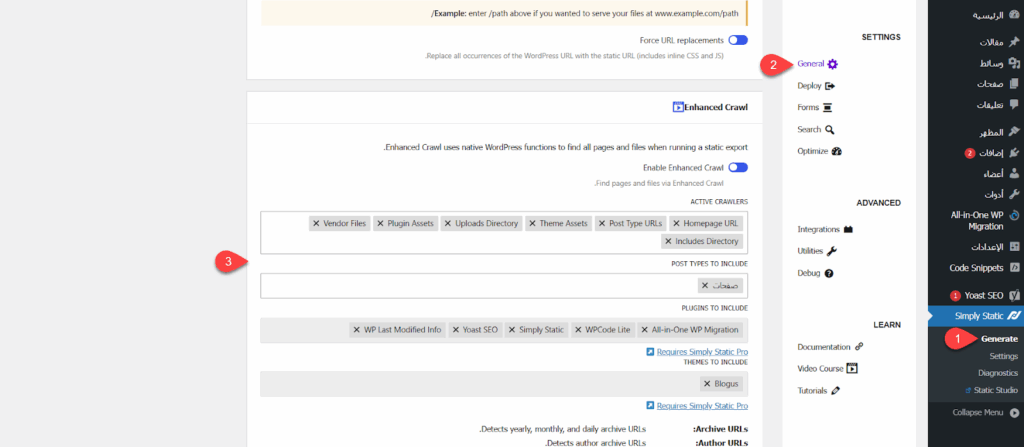The image size is (1024, 447).
Task: Click the General settings gear icon
Action: click(832, 64)
